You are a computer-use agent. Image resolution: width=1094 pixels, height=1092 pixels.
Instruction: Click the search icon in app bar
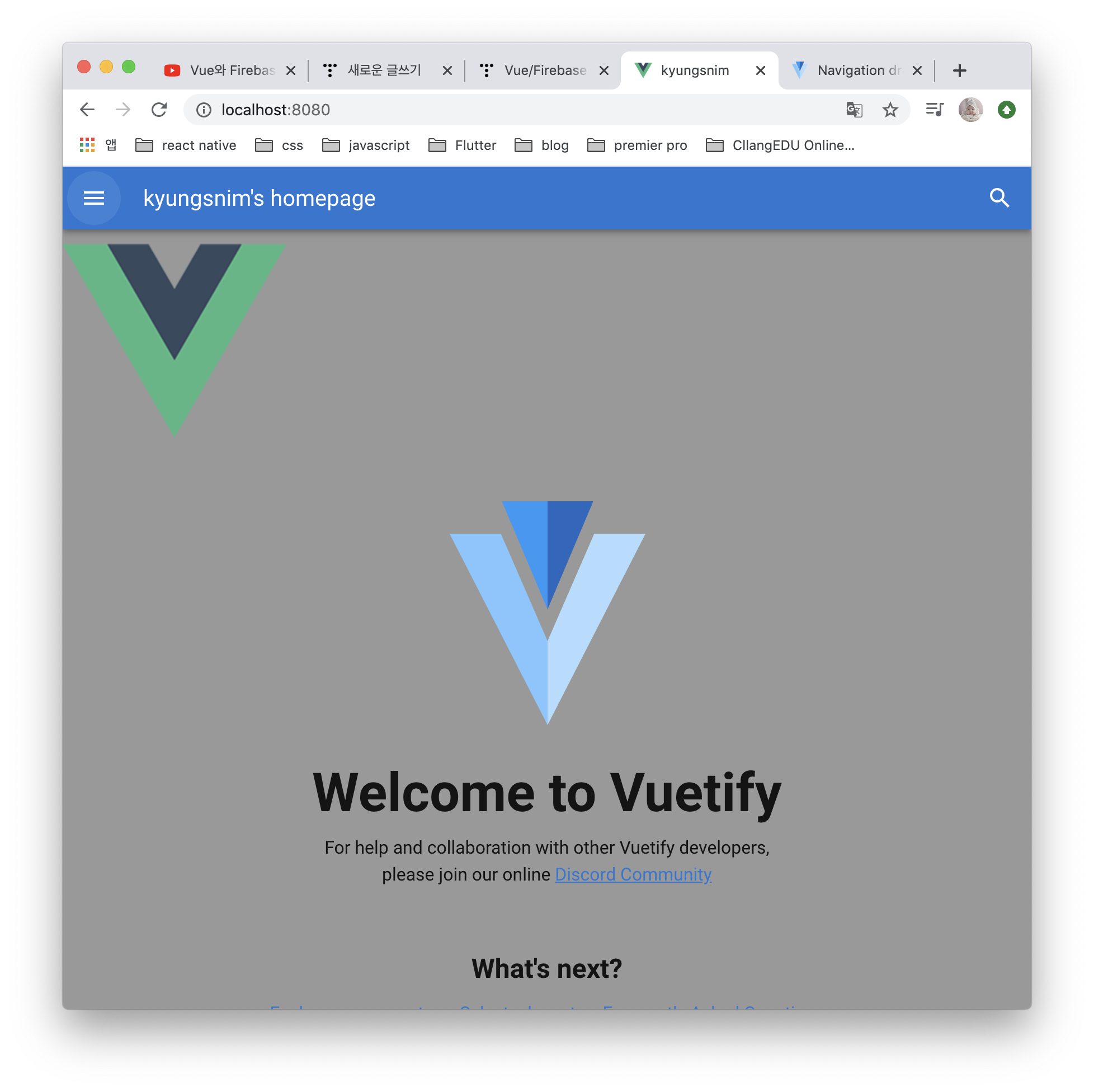point(999,198)
